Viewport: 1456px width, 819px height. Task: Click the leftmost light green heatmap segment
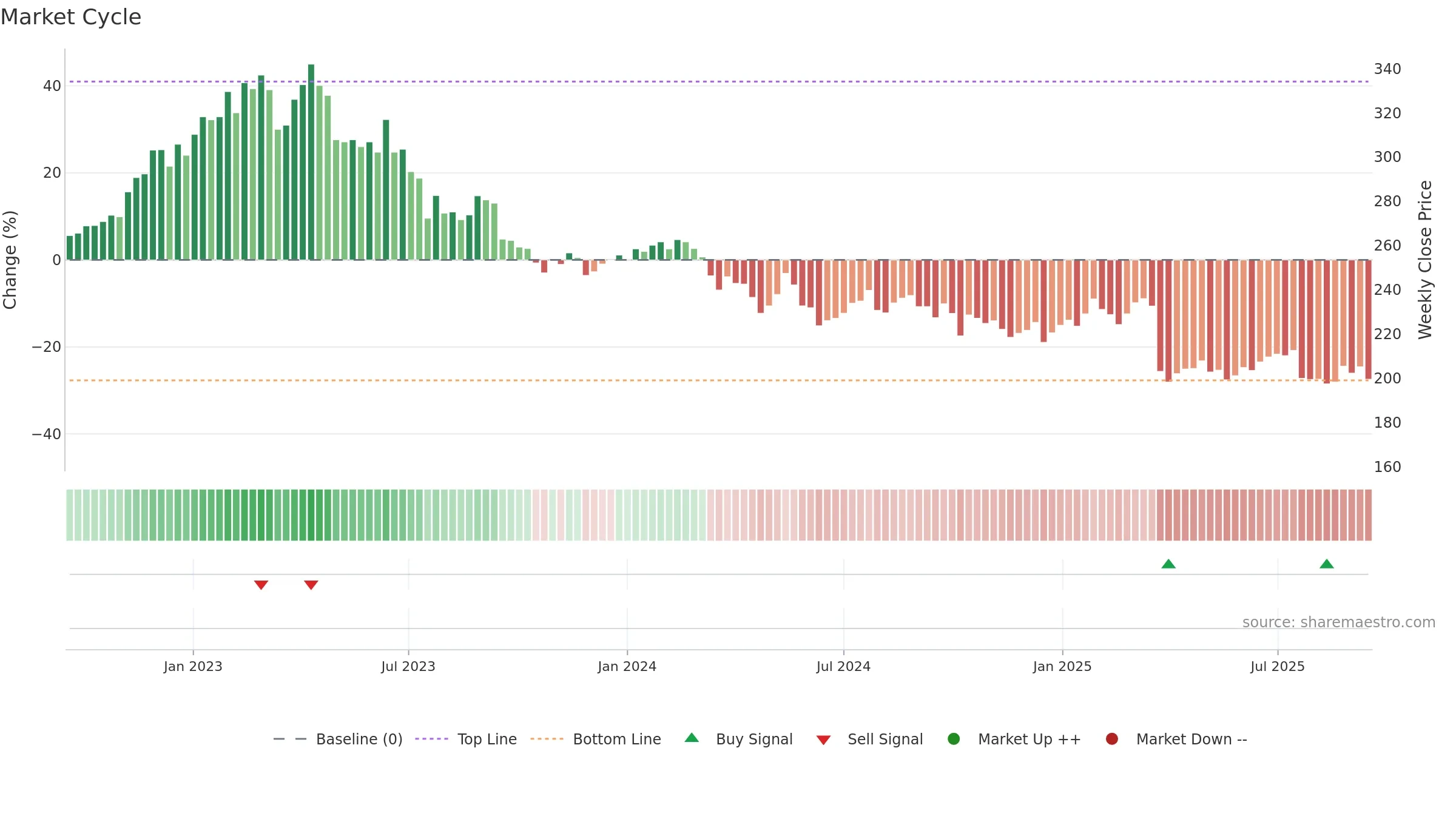(x=70, y=515)
